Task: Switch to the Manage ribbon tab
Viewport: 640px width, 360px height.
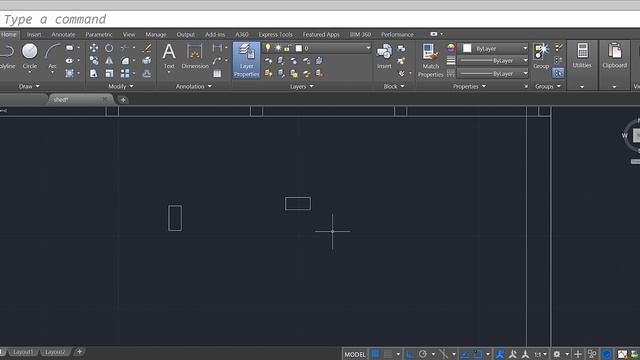Action: [x=156, y=34]
